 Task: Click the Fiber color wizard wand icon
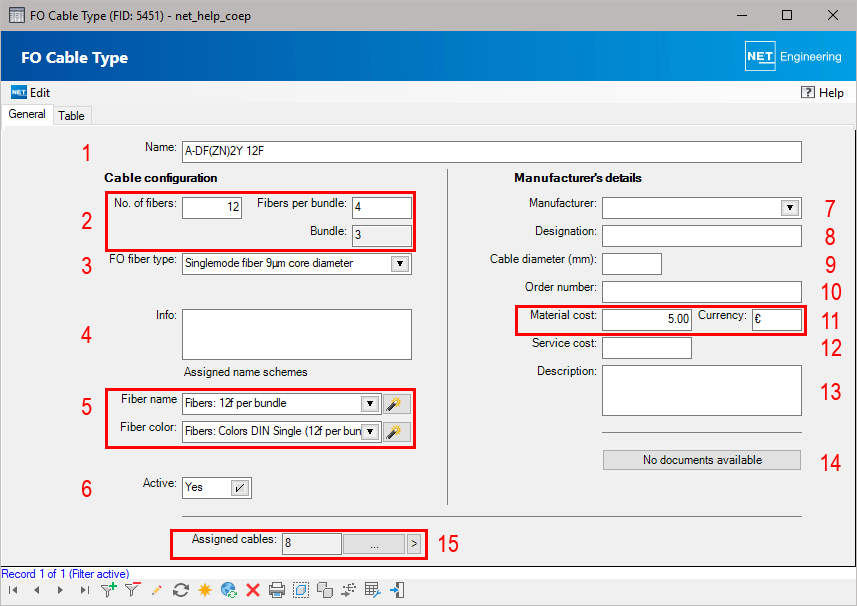pyautogui.click(x=397, y=432)
